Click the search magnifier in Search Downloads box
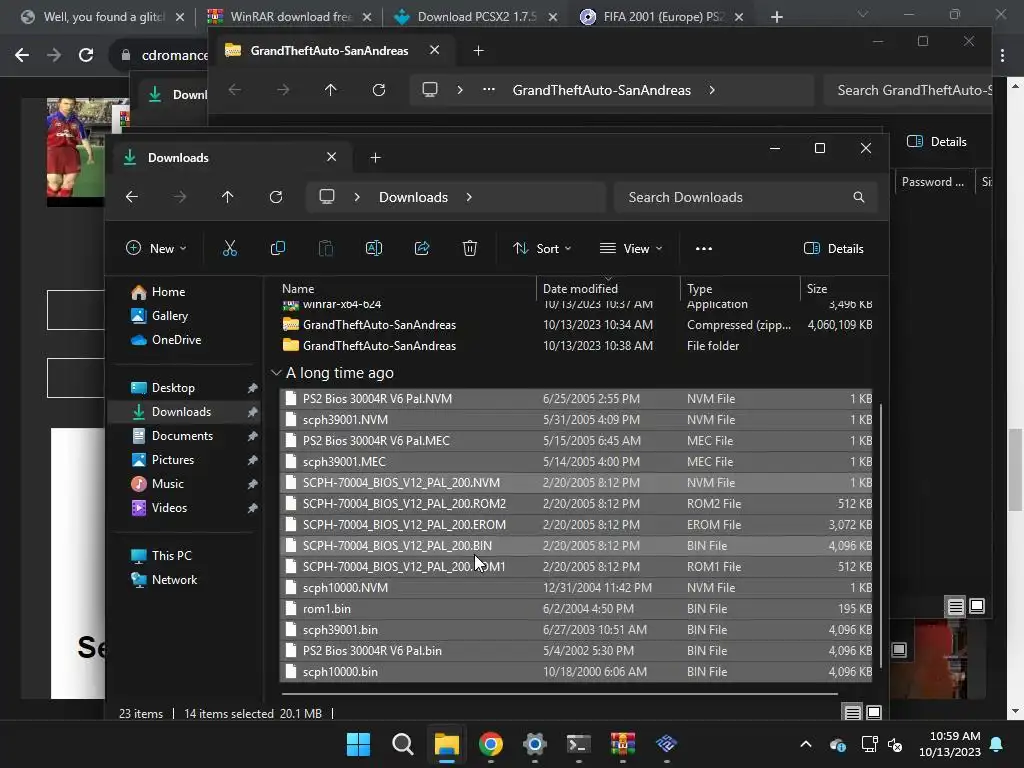Screen dimensions: 1024x768 pos(858,197)
